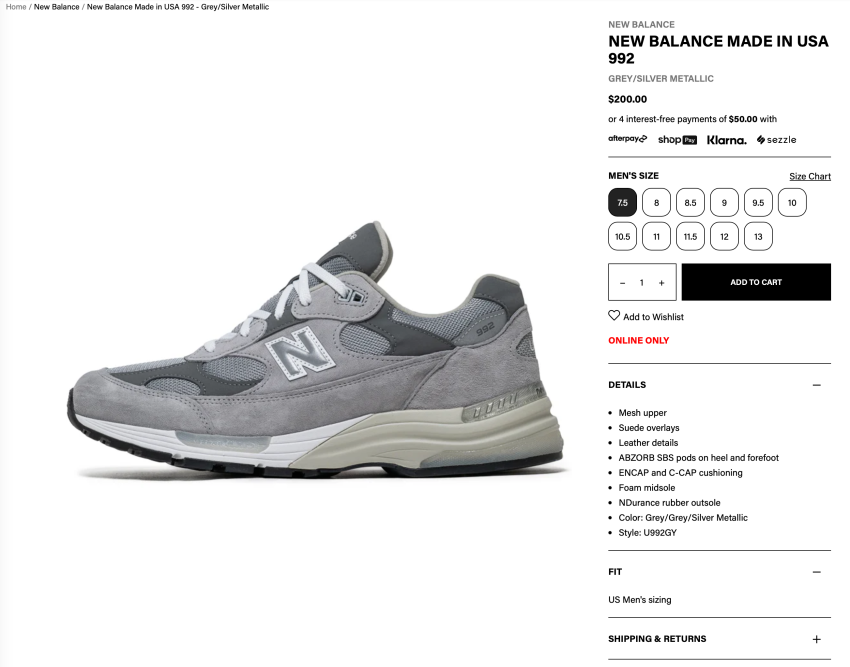
Task: Choose size 13 option
Action: tap(758, 236)
